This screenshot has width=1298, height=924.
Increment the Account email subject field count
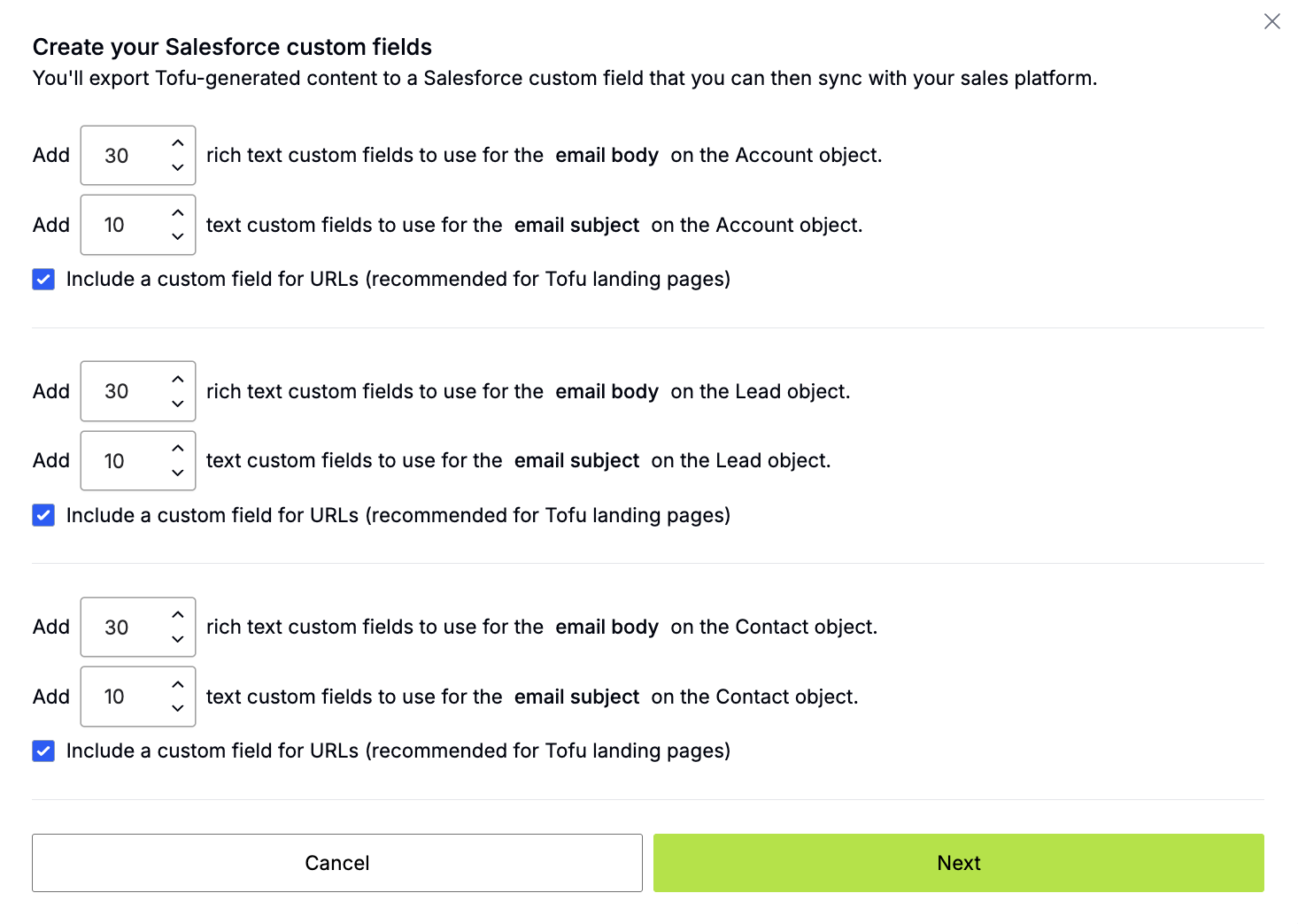177,213
